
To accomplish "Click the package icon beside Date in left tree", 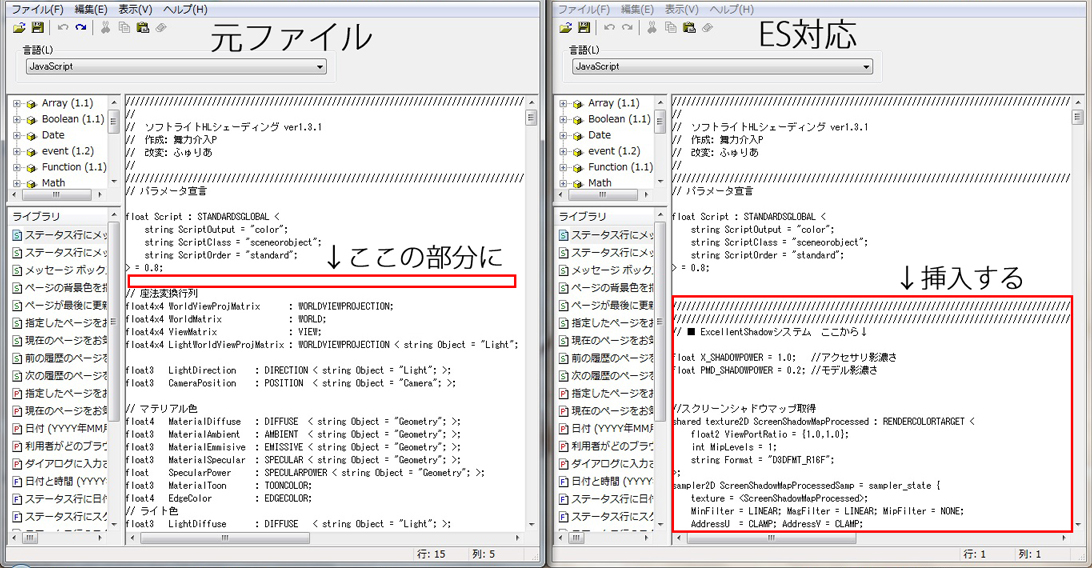I will click(x=31, y=136).
